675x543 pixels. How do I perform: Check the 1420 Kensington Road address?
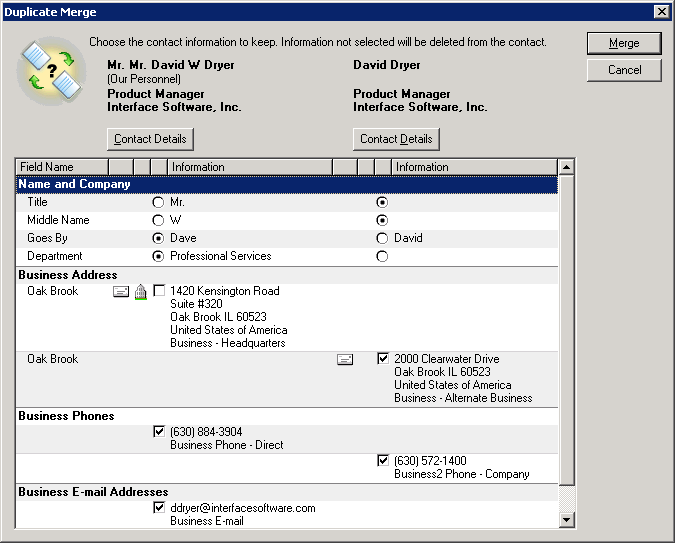[x=159, y=291]
